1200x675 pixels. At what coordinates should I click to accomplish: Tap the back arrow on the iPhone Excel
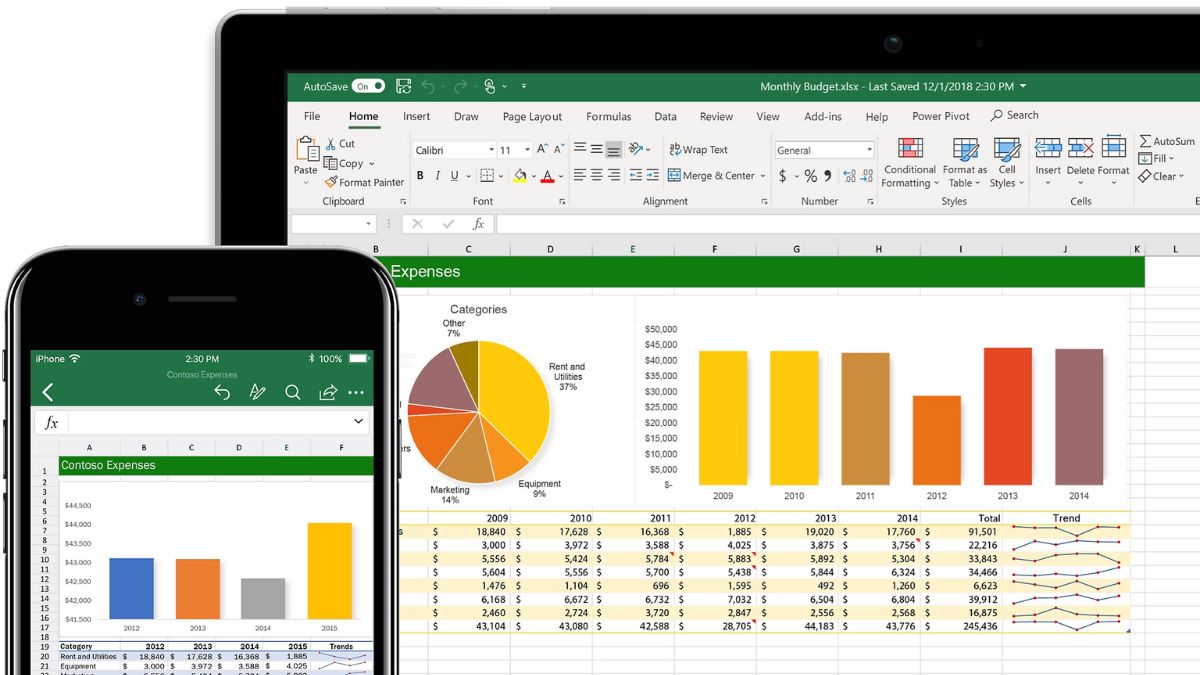click(48, 393)
